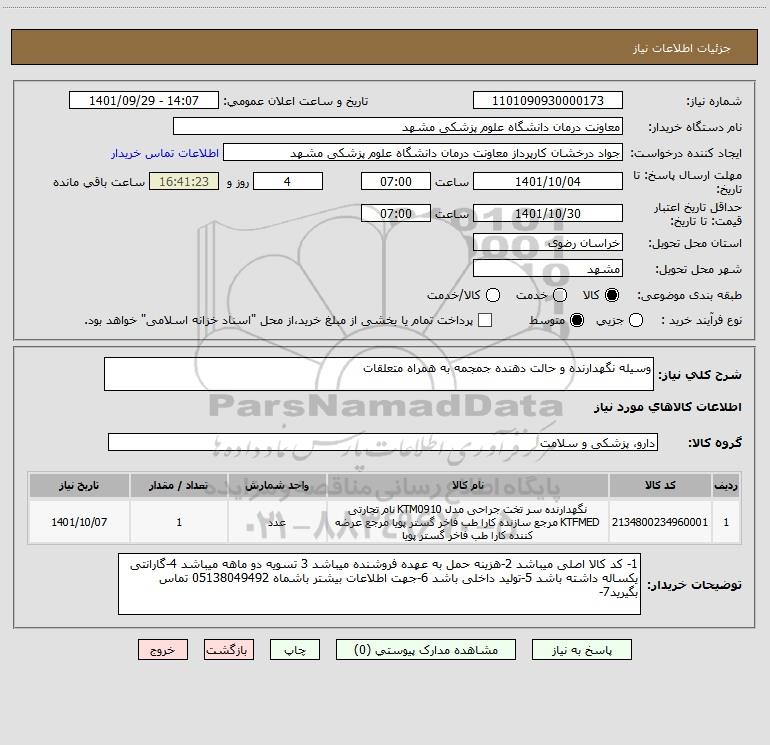Click the remaining time 16:41:23 field
The width and height of the screenshot is (770, 745).
pyautogui.click(x=184, y=181)
